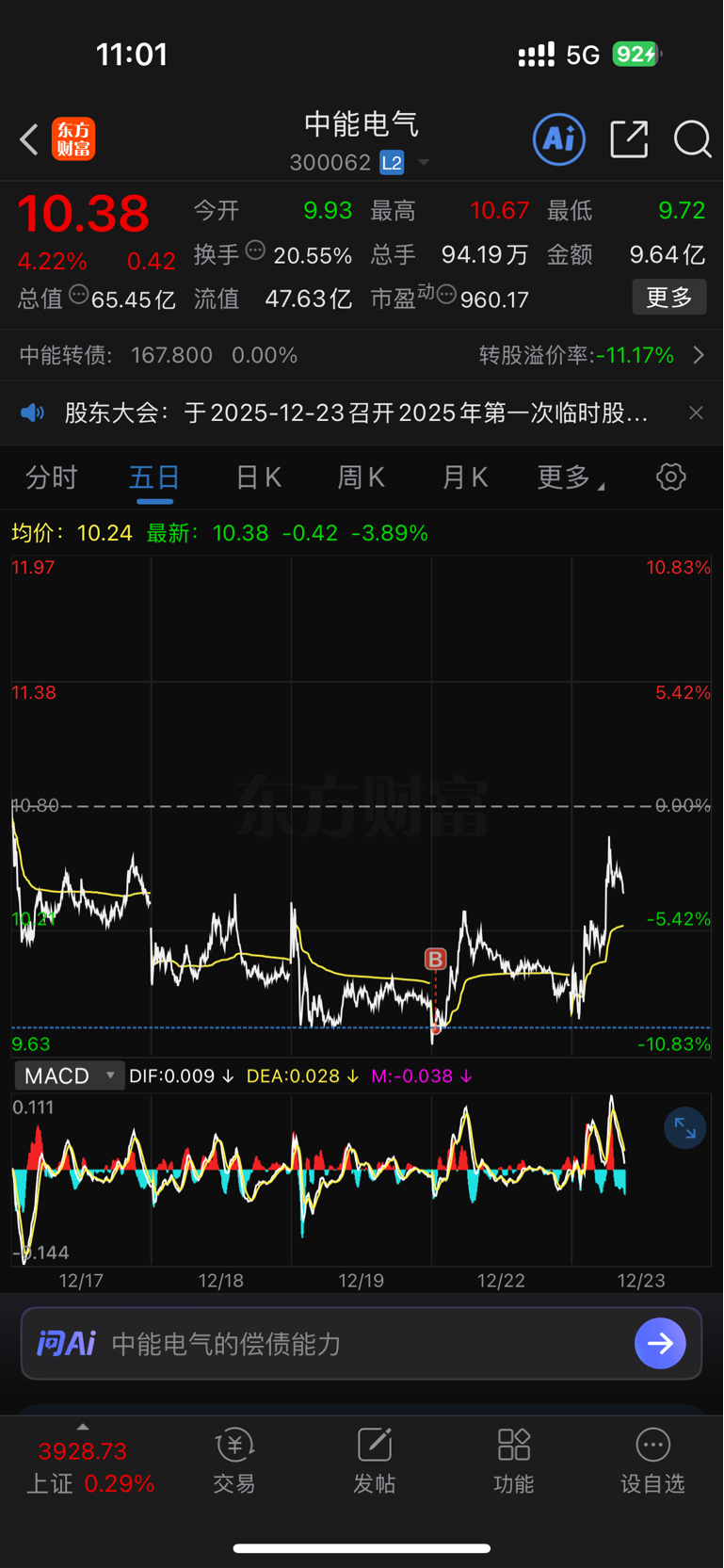Switch to 周K weekly chart
The image size is (724, 1568).
point(362,477)
